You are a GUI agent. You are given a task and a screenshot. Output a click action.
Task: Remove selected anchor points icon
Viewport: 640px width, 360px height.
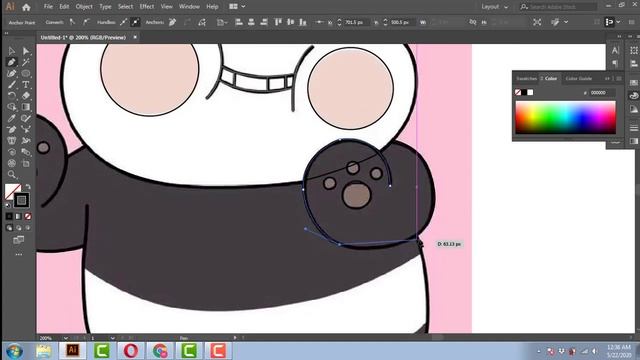[173, 22]
